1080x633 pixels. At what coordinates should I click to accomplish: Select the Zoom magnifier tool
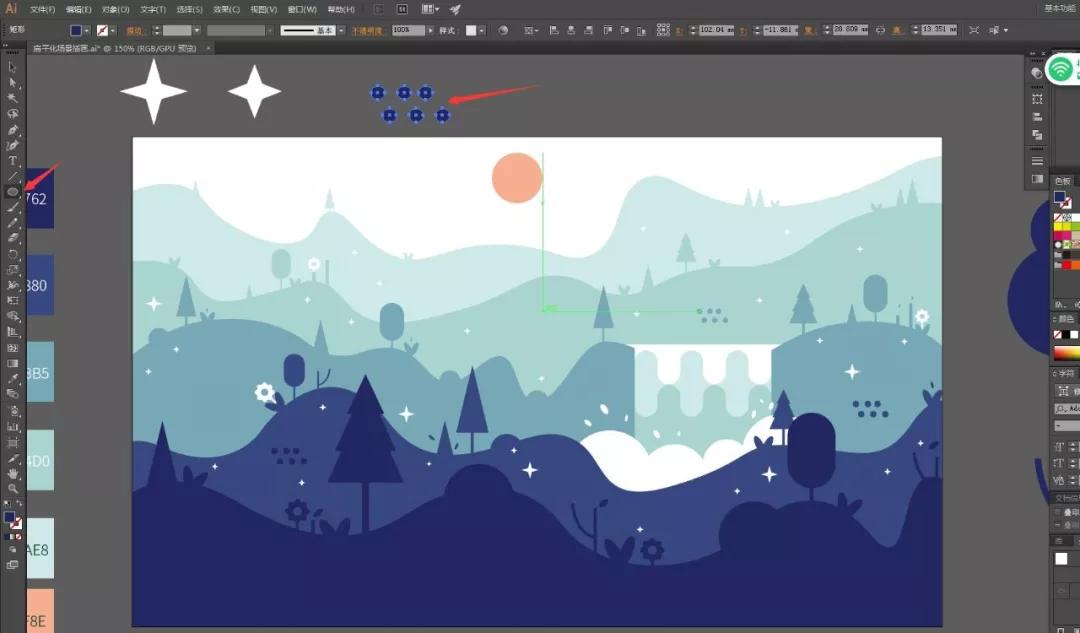[13, 488]
